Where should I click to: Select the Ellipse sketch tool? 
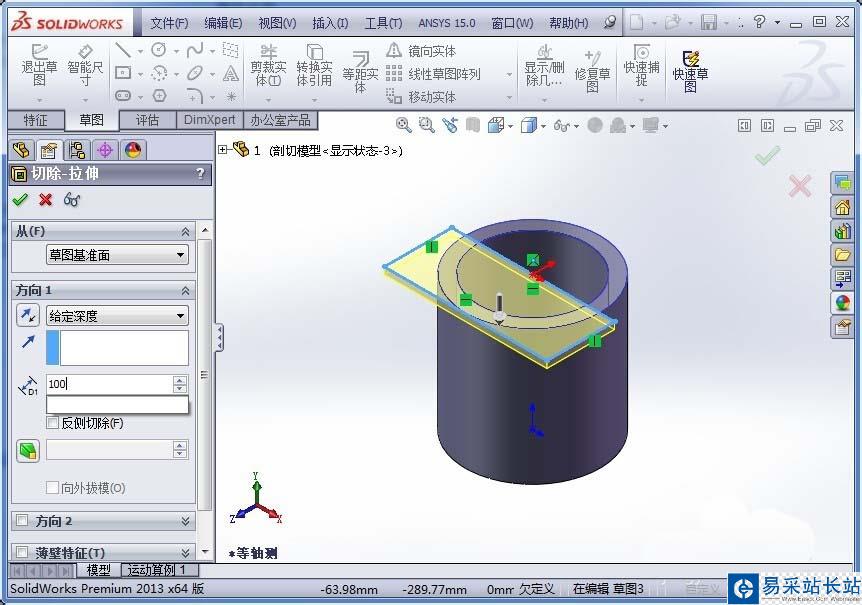pyautogui.click(x=195, y=73)
